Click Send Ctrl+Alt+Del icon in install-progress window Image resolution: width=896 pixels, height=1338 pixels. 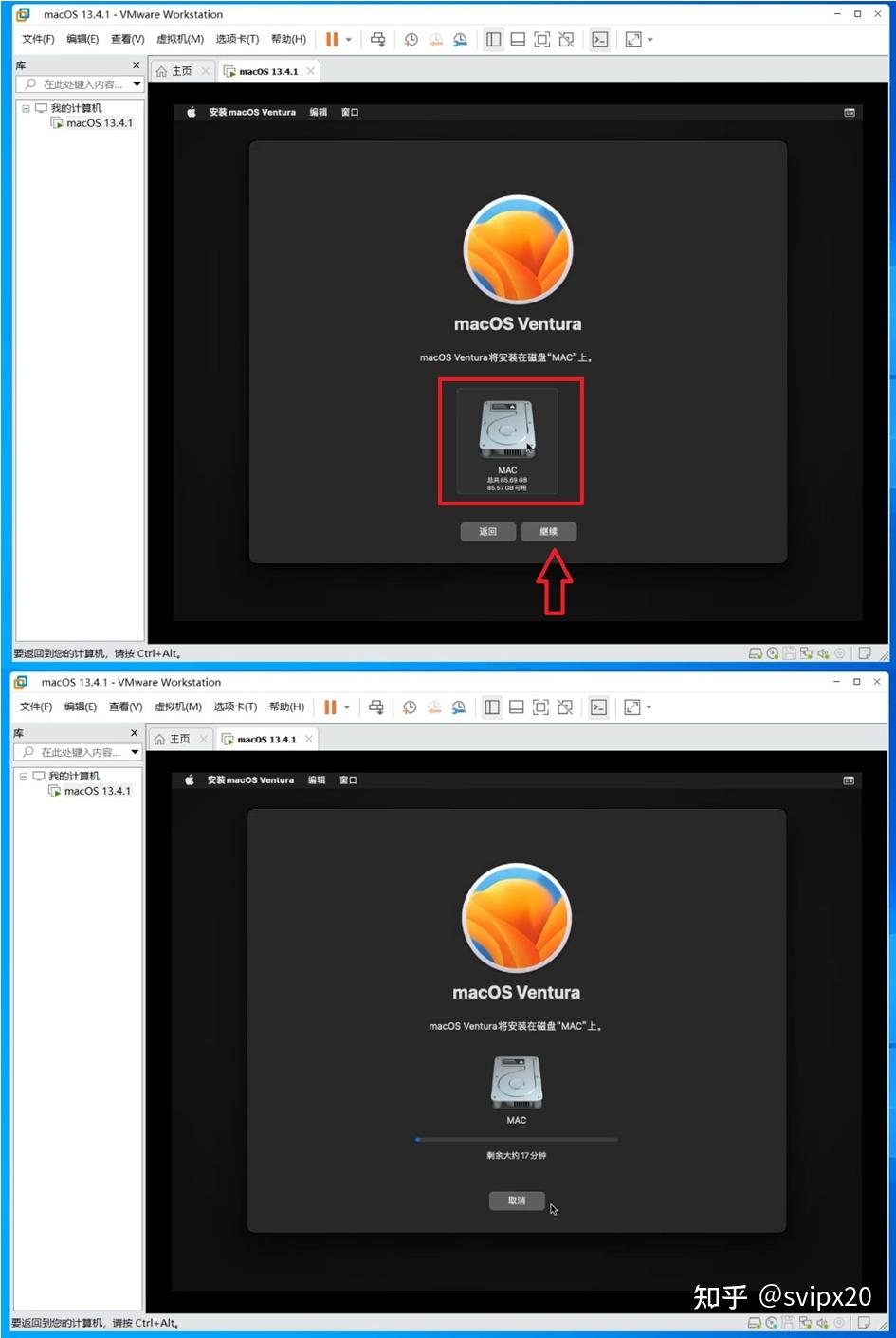376,707
